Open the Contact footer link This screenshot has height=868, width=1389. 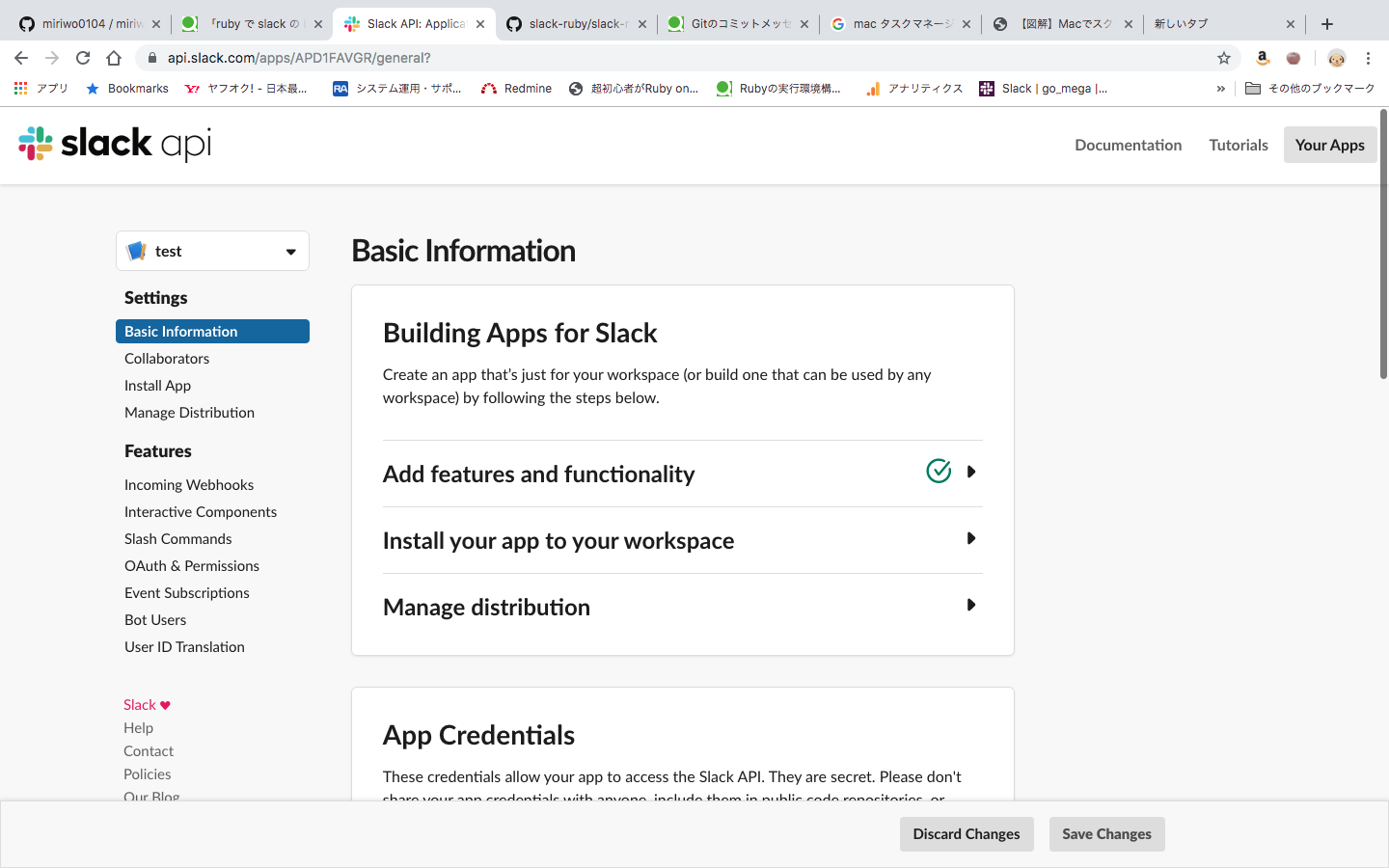pyautogui.click(x=149, y=750)
